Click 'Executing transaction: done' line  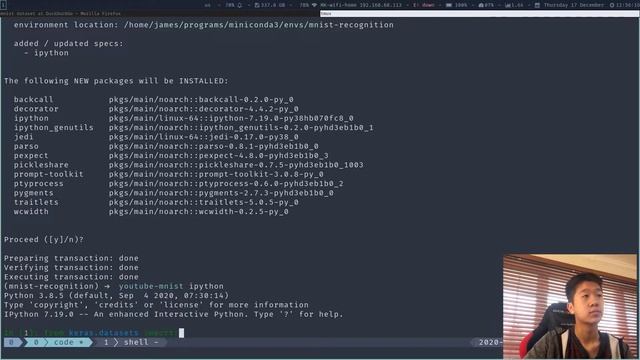click(71, 277)
